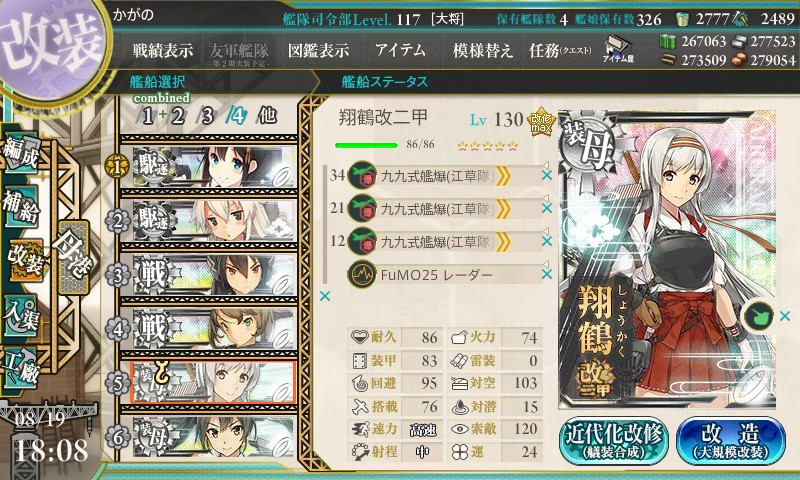This screenshot has width=800, height=480.
Task: Open the 工廠 factory side icon
Action: (x=21, y=368)
